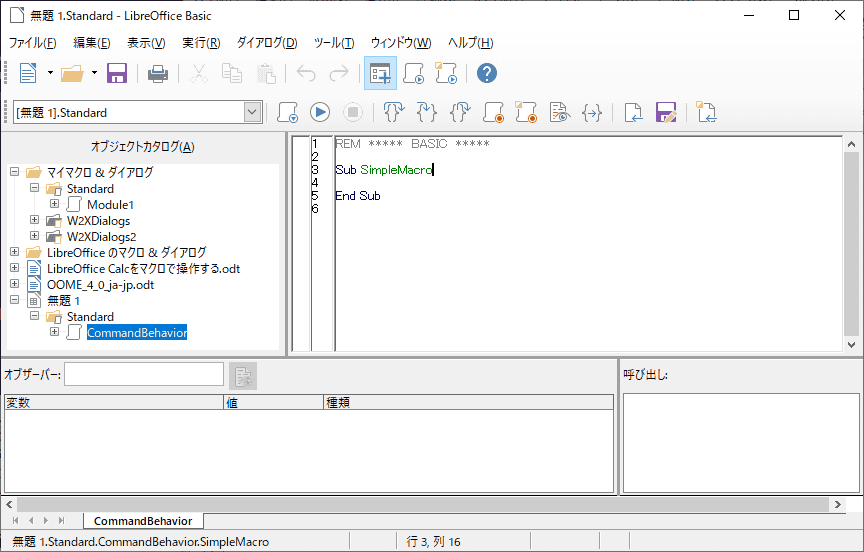Open the ダイアログ menu

pyautogui.click(x=267, y=43)
